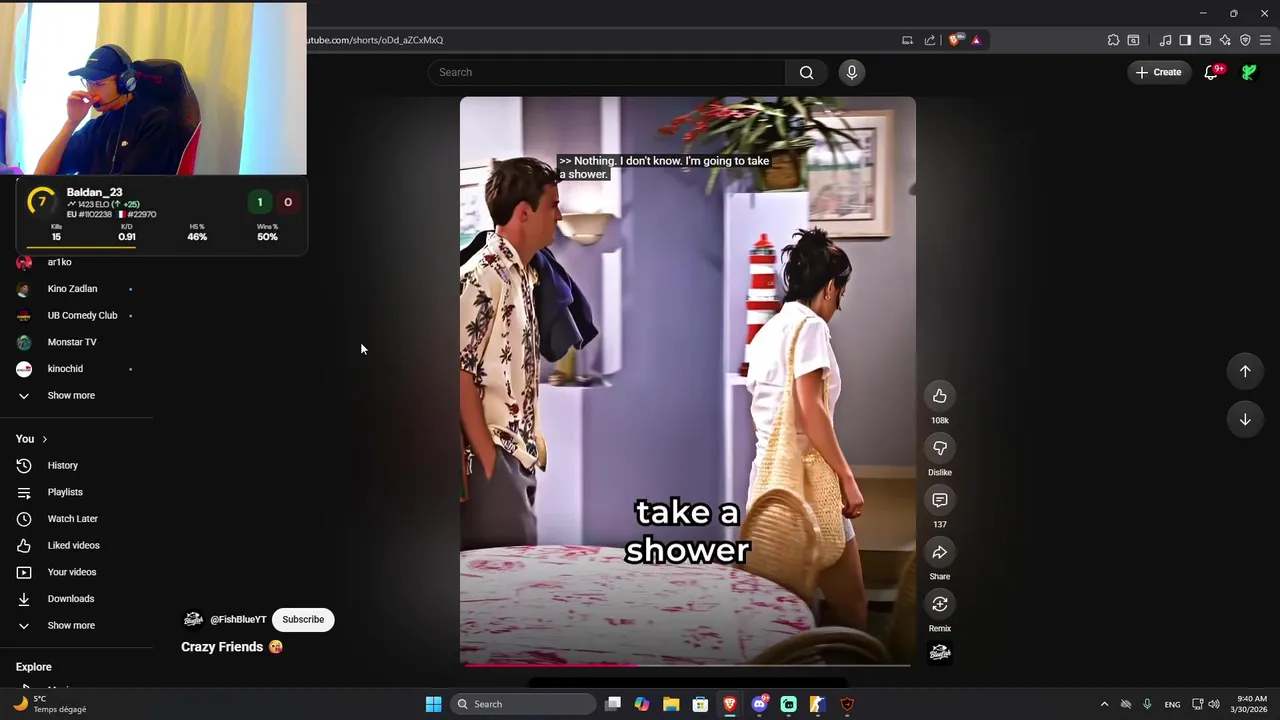Open the browser Extensions puzzle icon
Viewport: 1280px width, 720px height.
(x=1113, y=40)
